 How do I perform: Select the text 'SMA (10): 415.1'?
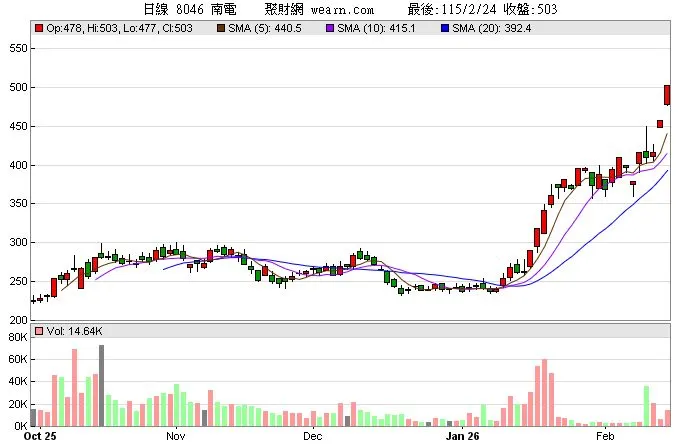376,28
